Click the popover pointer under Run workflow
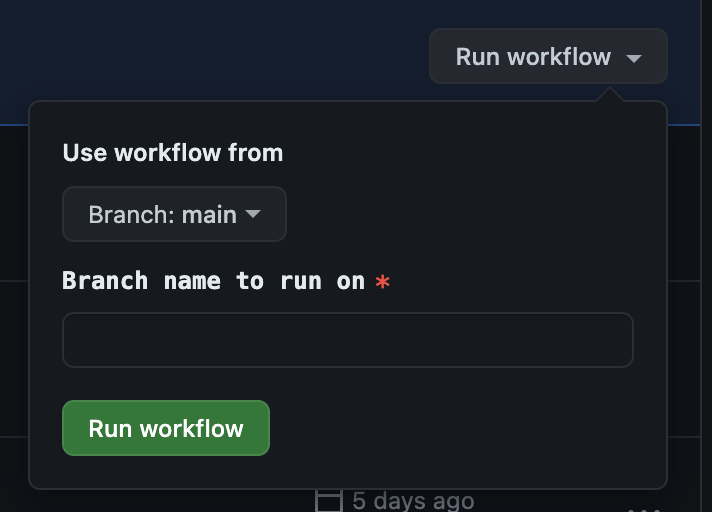This screenshot has height=512, width=712. 610,94
